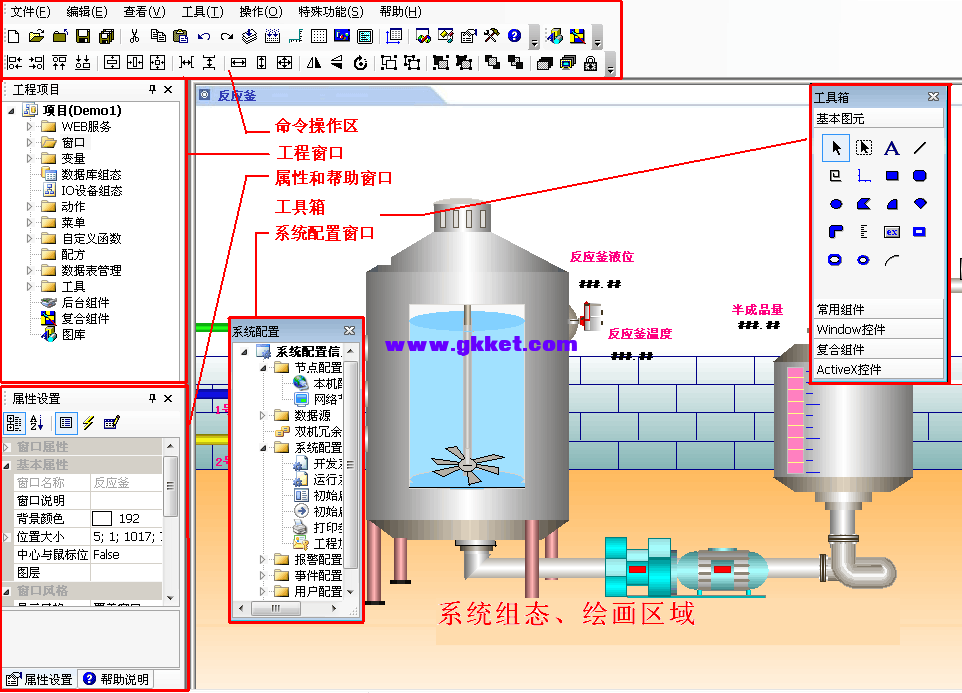962x693 pixels.
Task: Open the Window控件 category in the toolbox
Action: pos(878,328)
